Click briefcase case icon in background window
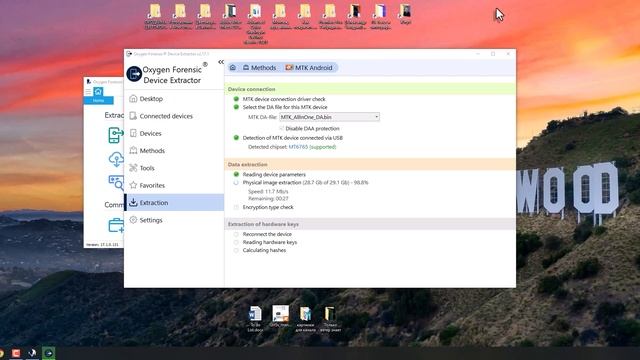 point(116,225)
